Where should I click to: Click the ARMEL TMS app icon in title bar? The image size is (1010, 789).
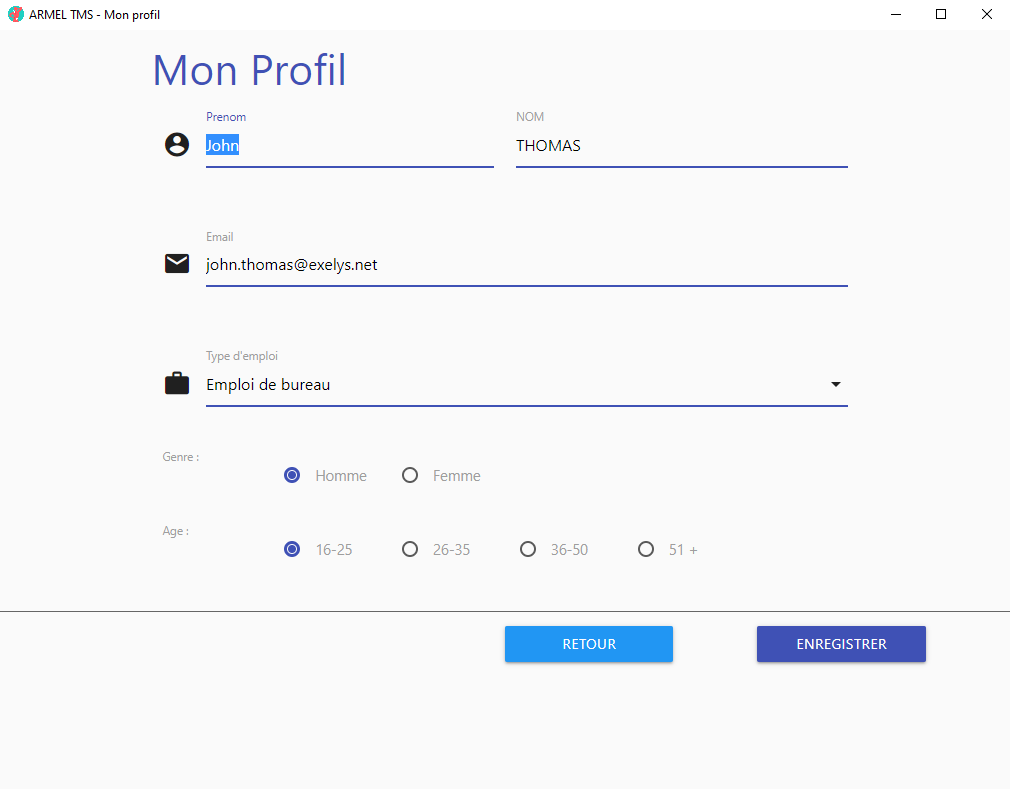[x=15, y=15]
